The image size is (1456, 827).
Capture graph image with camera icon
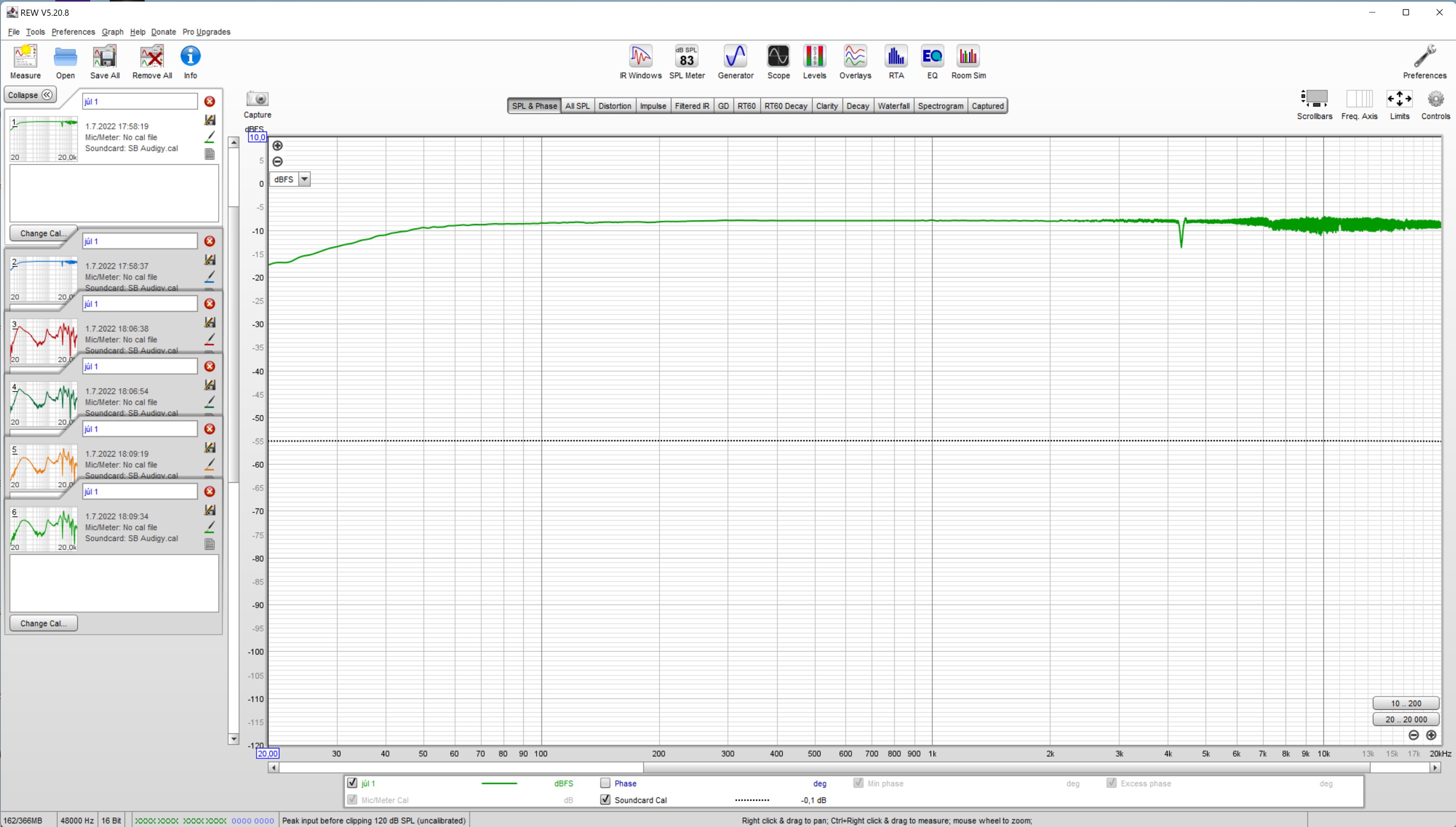[x=257, y=99]
